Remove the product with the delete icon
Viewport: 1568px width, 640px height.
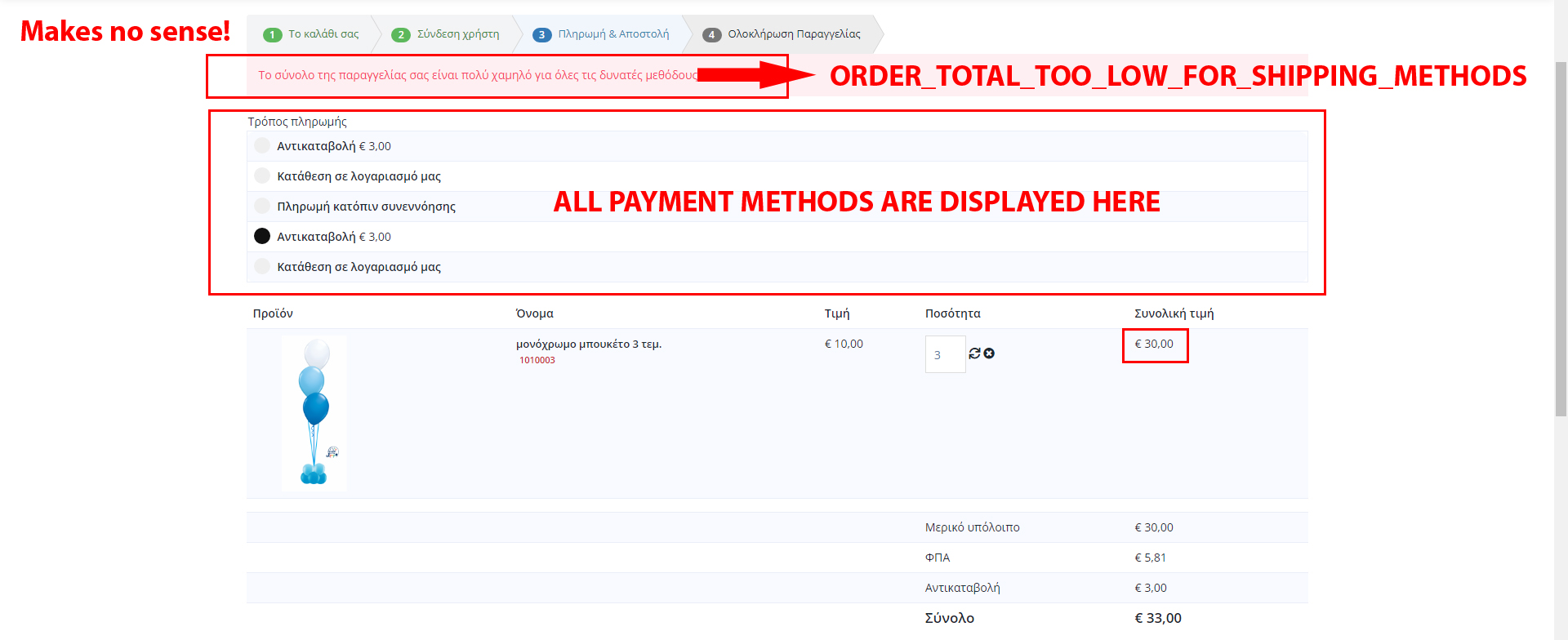pos(989,353)
